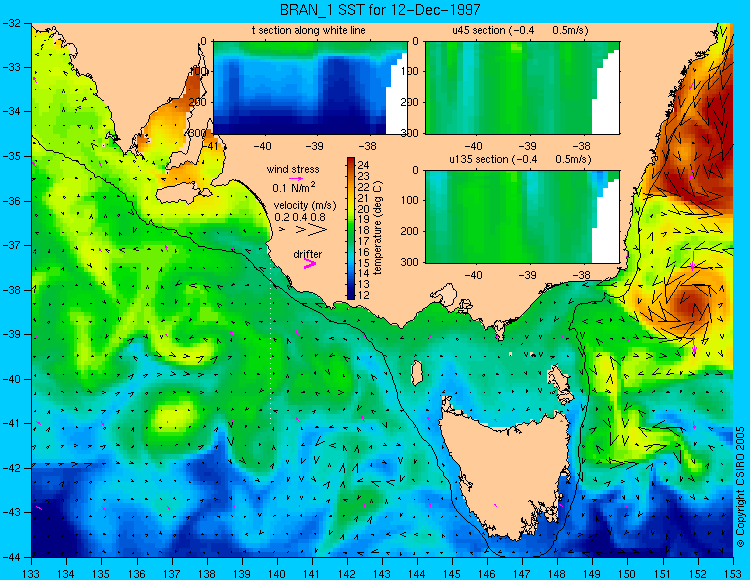This screenshot has width=750, height=580.
Task: Click the chart title BRAN_1 SST for 12-Dec-1997
Action: tap(380, 9)
